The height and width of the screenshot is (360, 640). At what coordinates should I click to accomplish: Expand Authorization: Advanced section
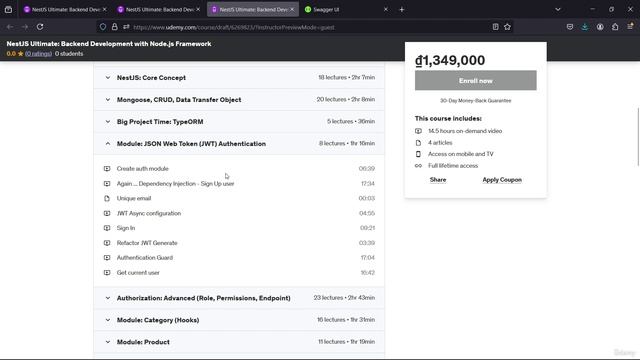point(239,298)
